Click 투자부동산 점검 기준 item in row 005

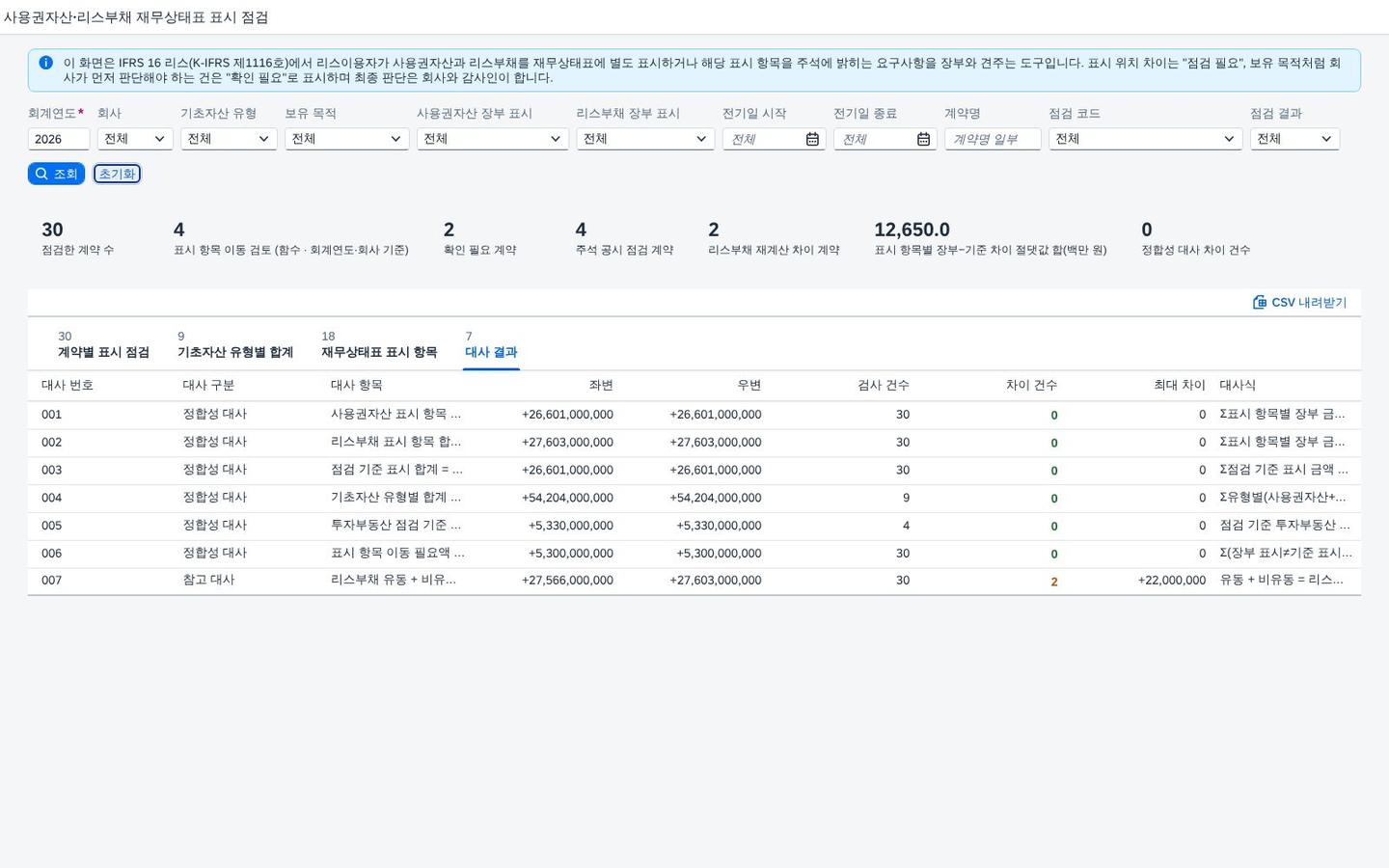397,525
